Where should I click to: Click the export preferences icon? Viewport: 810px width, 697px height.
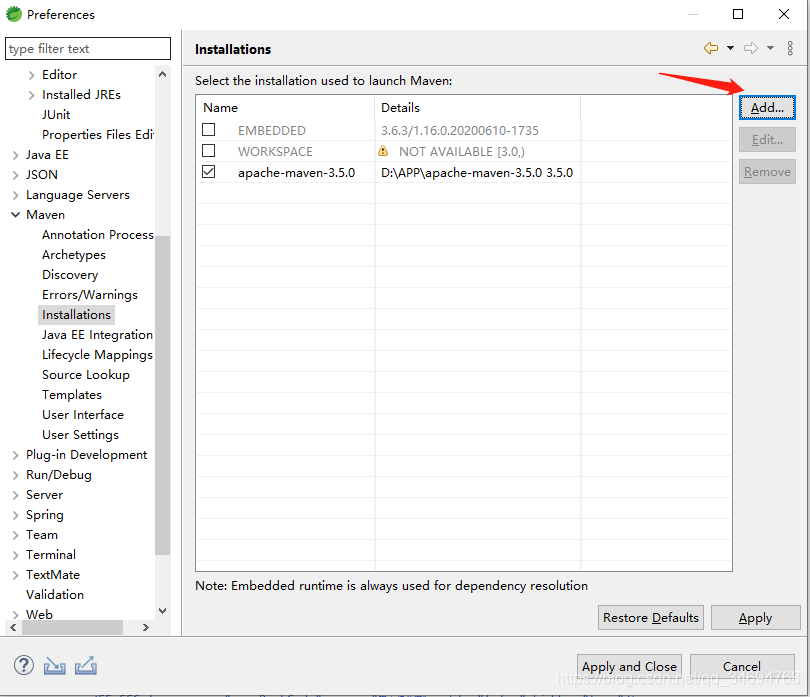pyautogui.click(x=86, y=665)
